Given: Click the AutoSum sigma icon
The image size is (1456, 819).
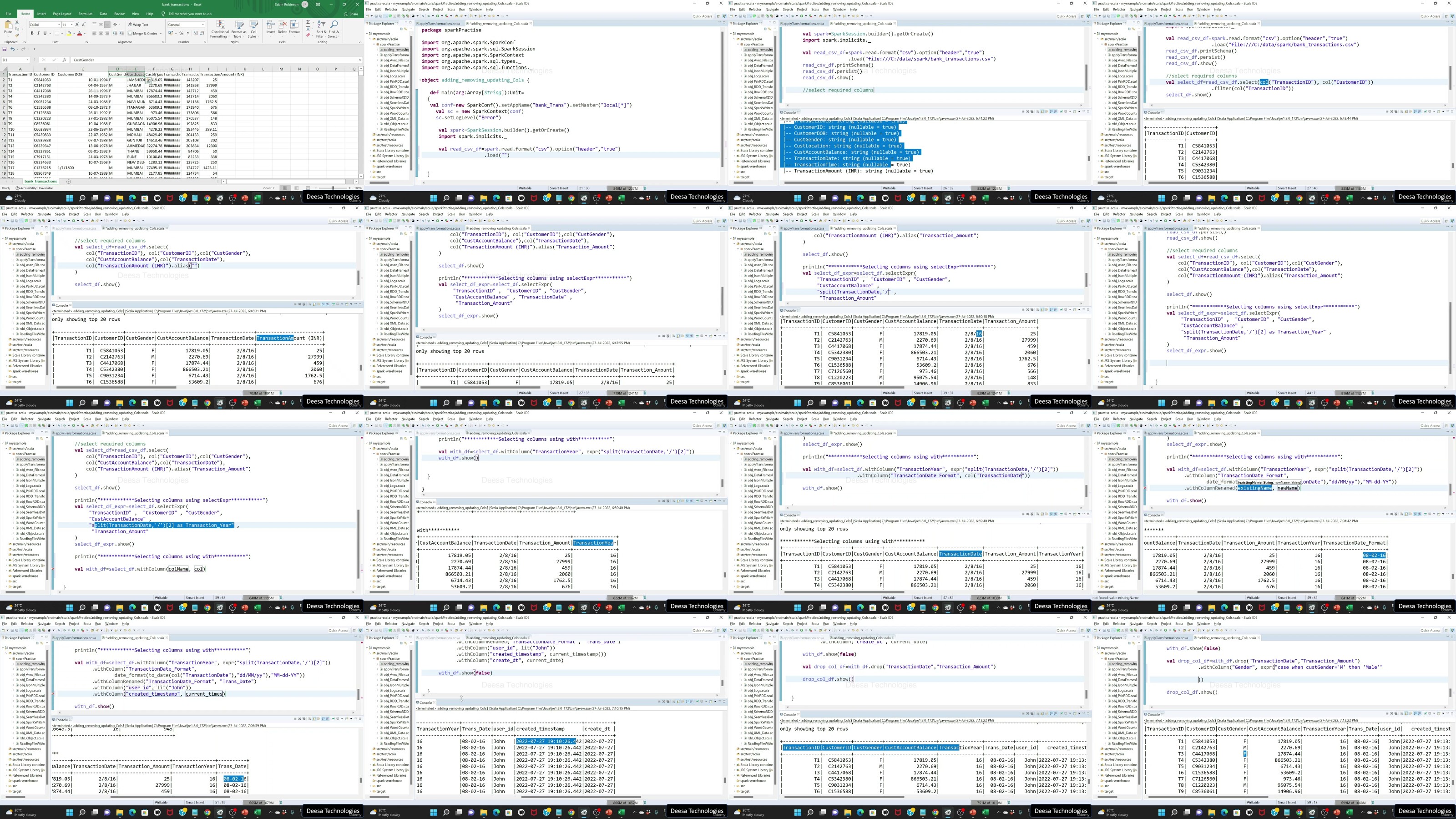Looking at the screenshot, I should click(308, 23).
